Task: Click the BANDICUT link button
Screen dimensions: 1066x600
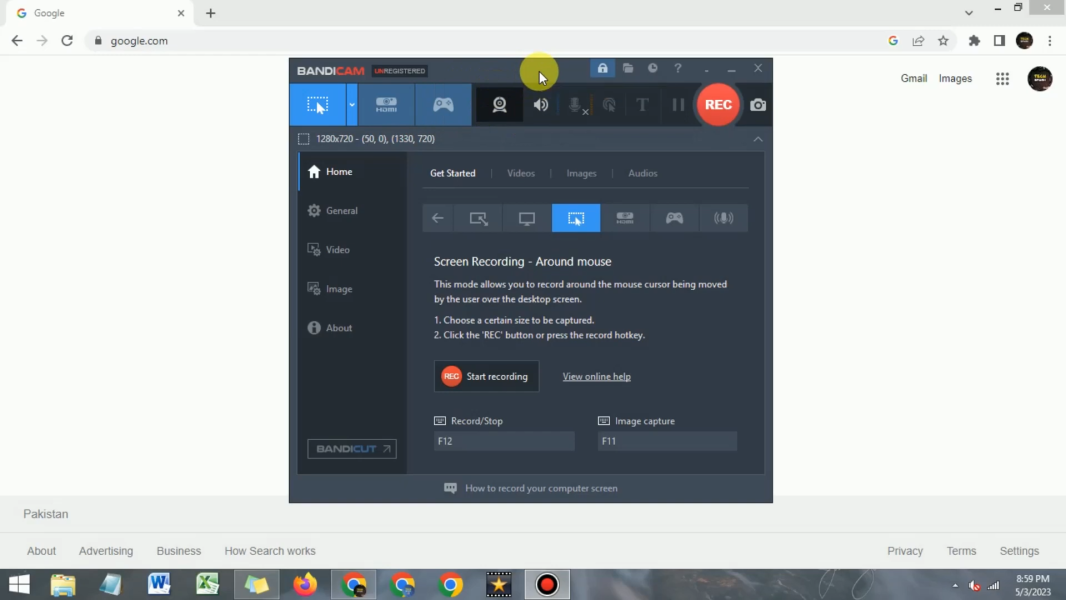Action: 351,448
